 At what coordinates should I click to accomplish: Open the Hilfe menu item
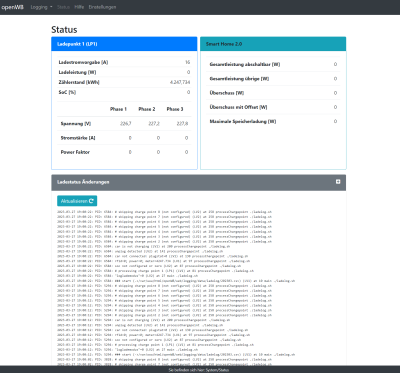coord(79,7)
